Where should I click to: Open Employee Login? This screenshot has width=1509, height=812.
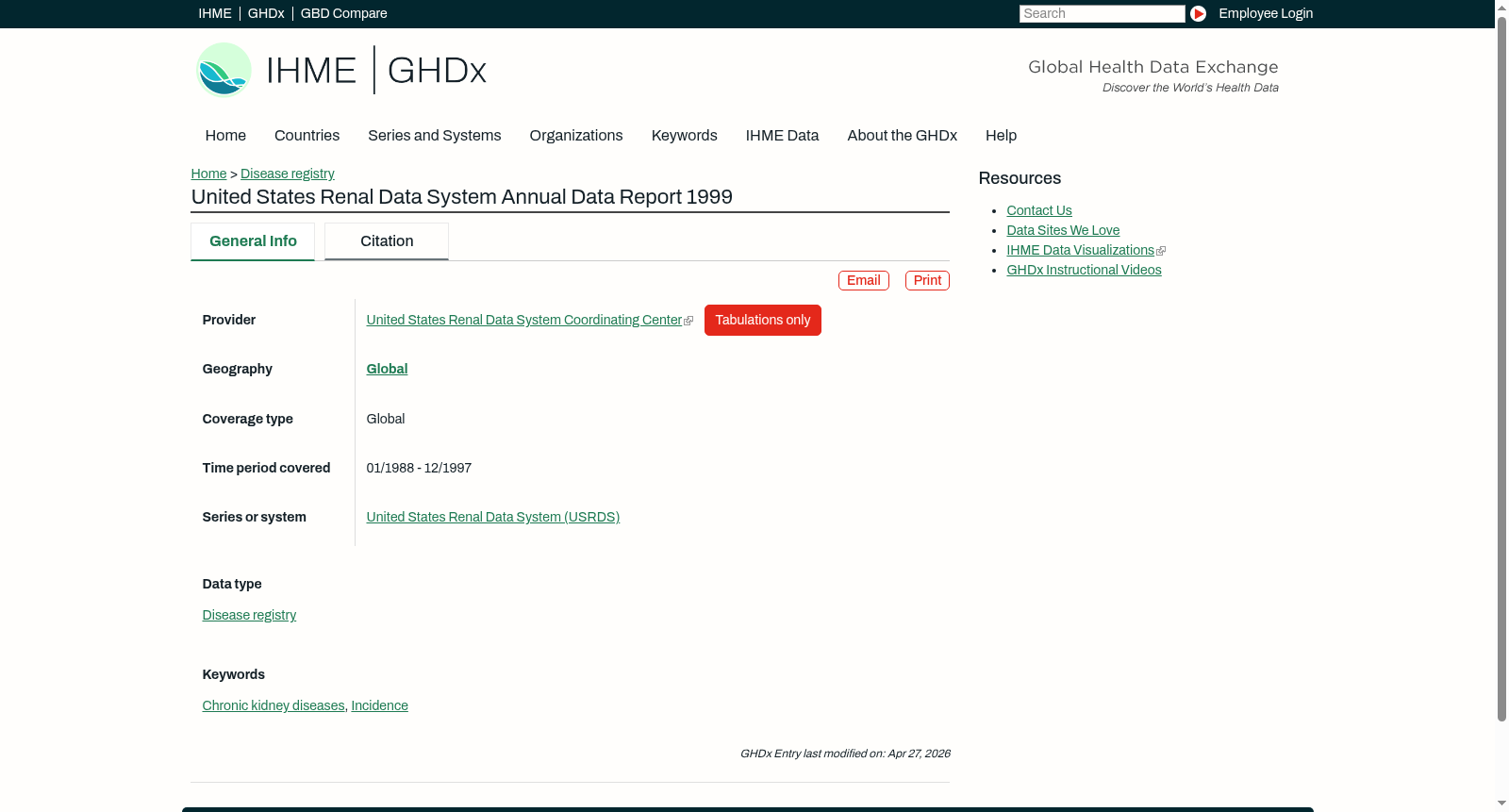click(1266, 13)
